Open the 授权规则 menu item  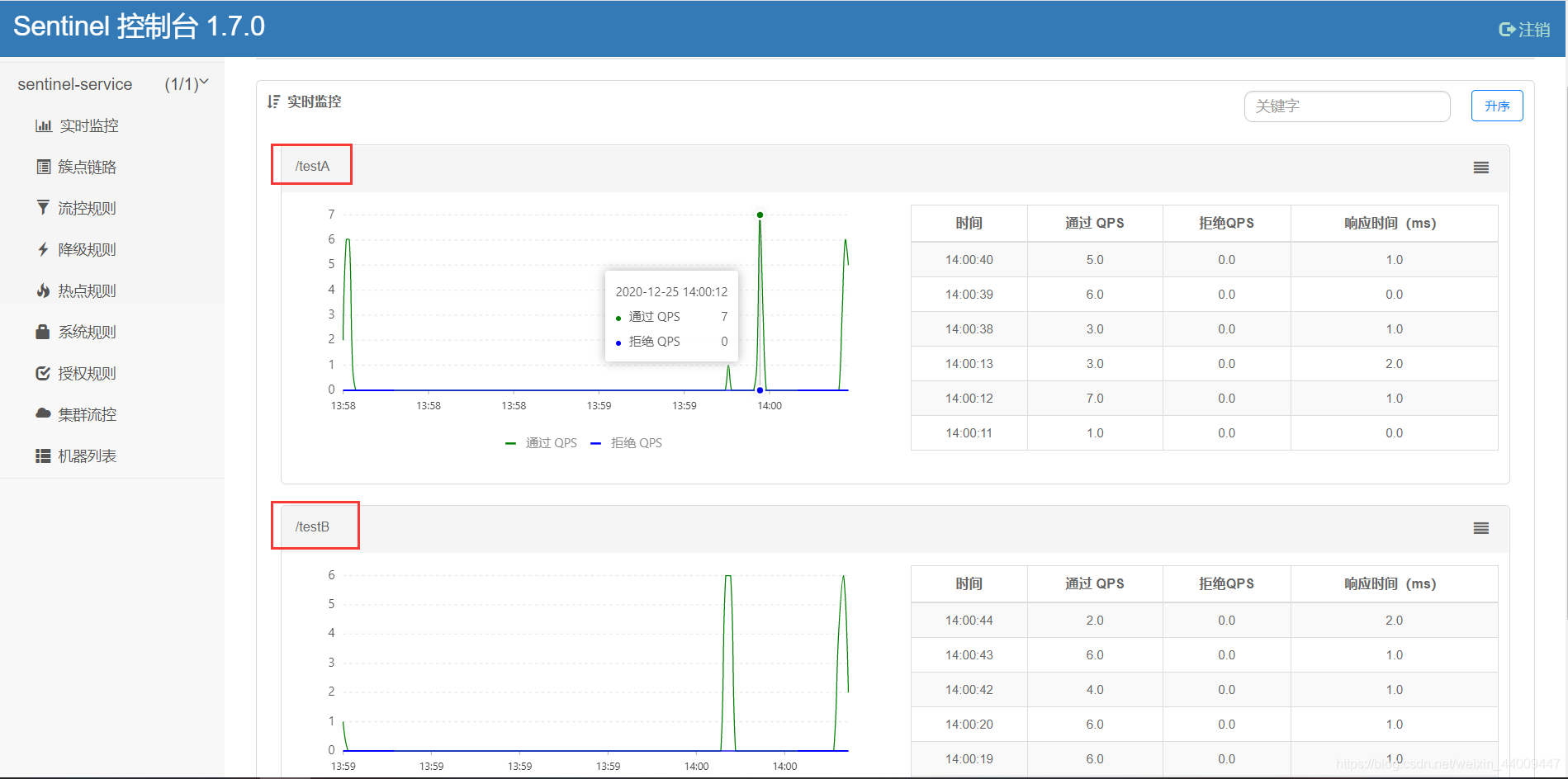(x=87, y=373)
